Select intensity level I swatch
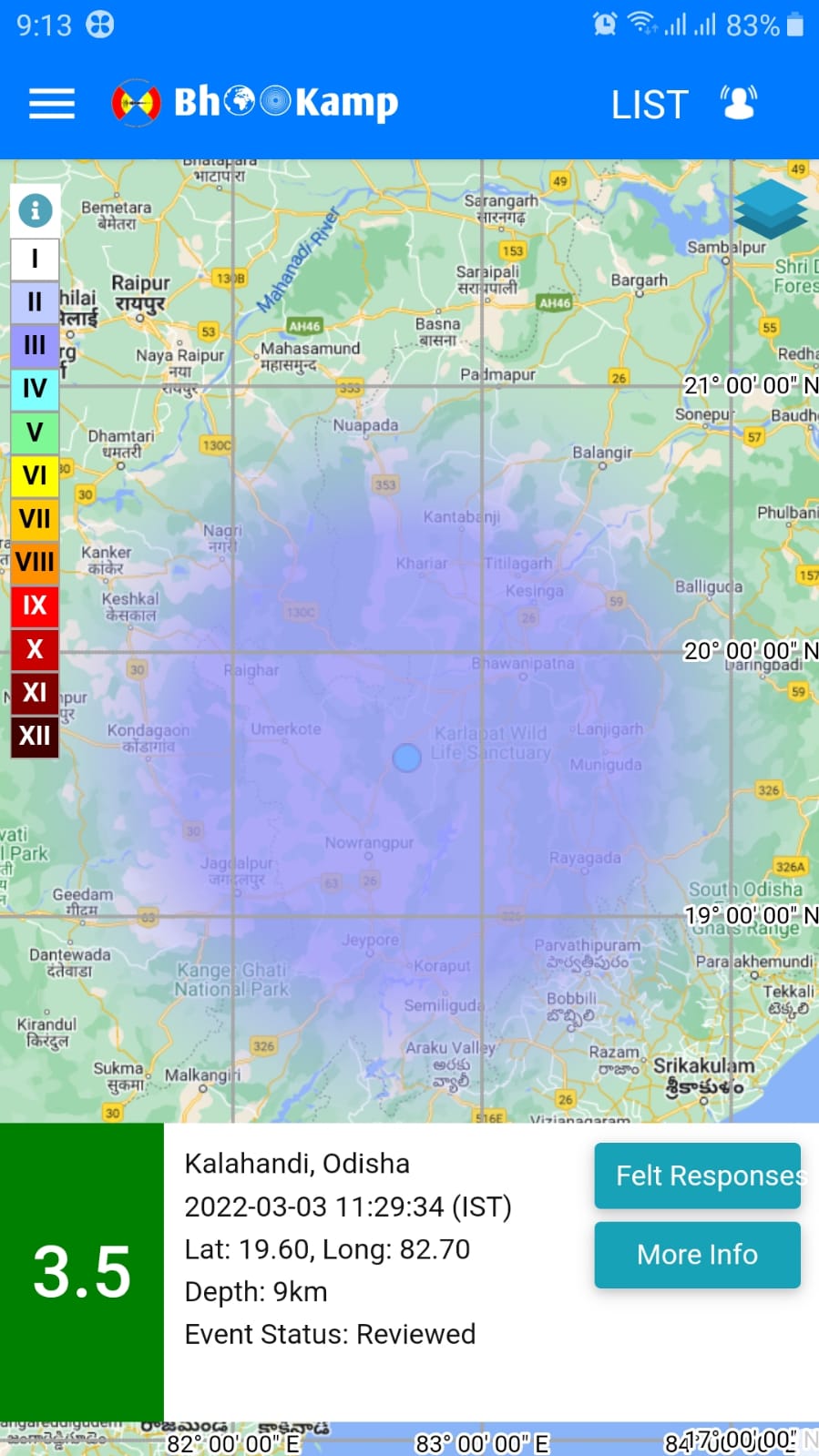Screen dimensions: 819x1456 point(35,259)
